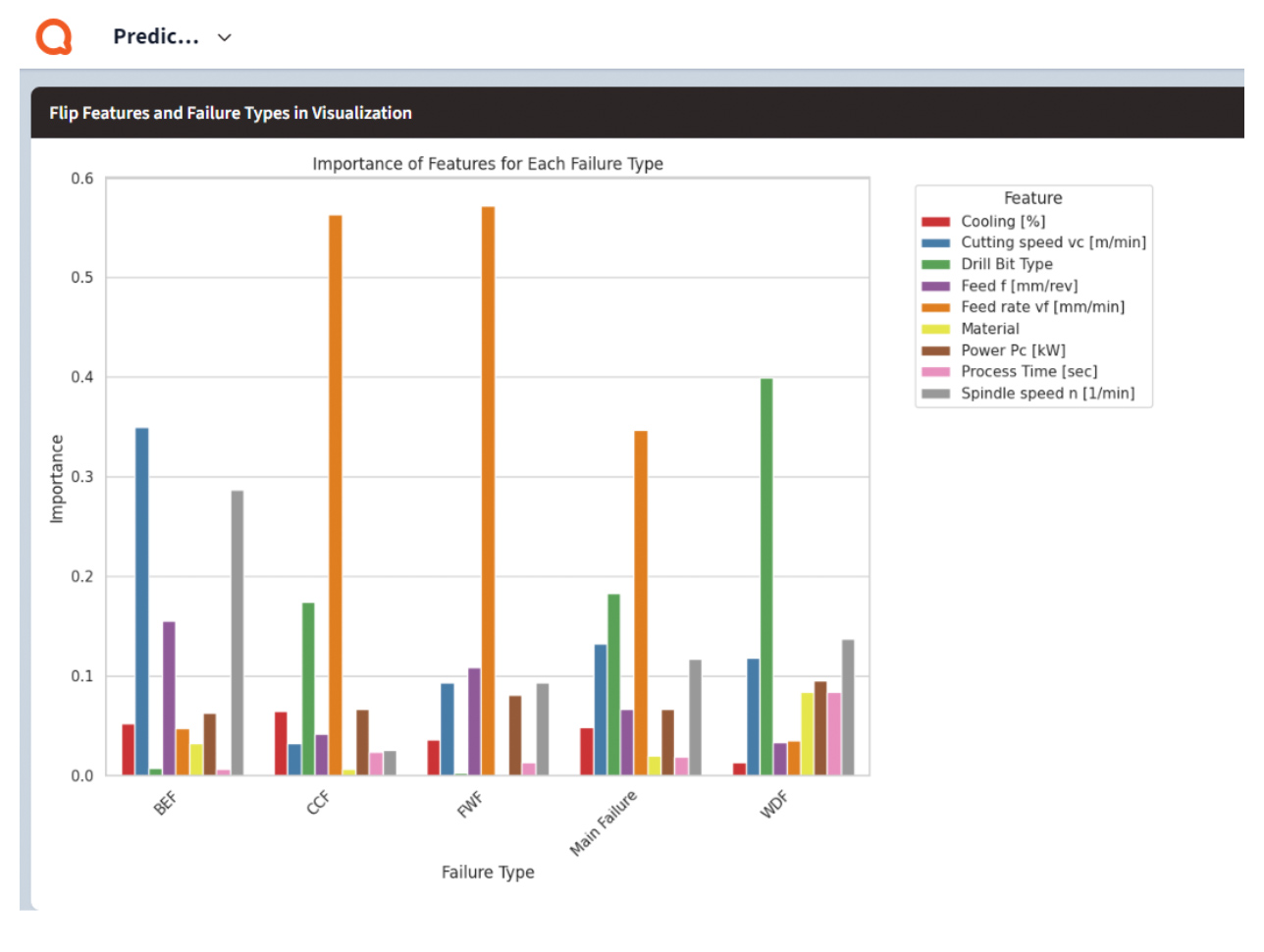
Task: Select the Material legend entry text
Action: pos(989,329)
